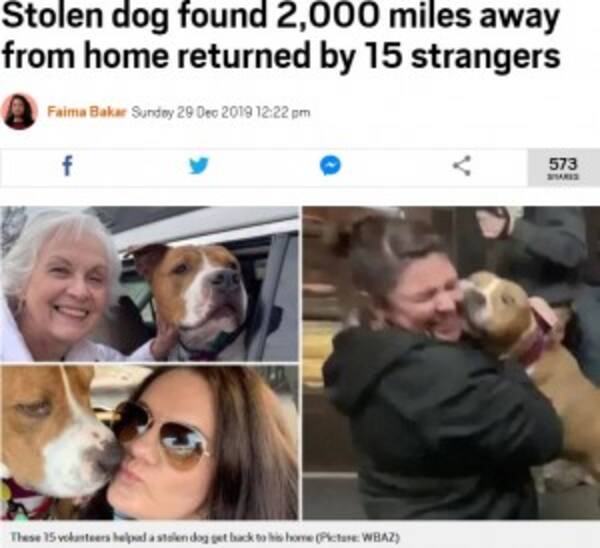The image size is (600, 548).
Task: Click the article headline about stolen dog
Action: pos(282,35)
